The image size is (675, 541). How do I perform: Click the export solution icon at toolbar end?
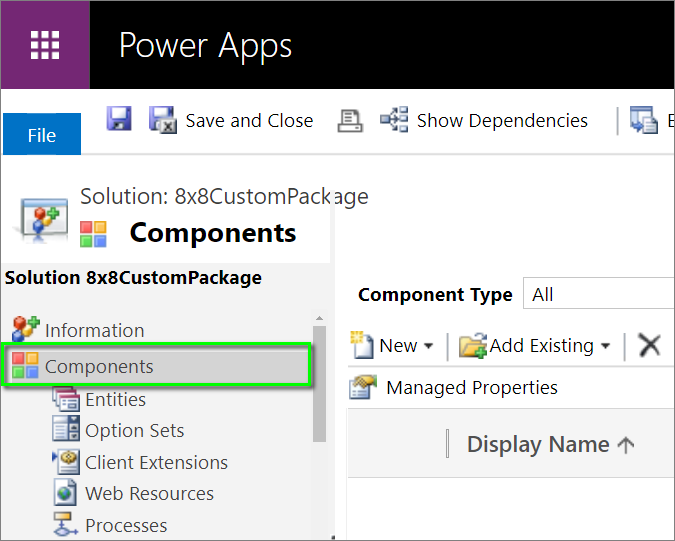coord(644,120)
